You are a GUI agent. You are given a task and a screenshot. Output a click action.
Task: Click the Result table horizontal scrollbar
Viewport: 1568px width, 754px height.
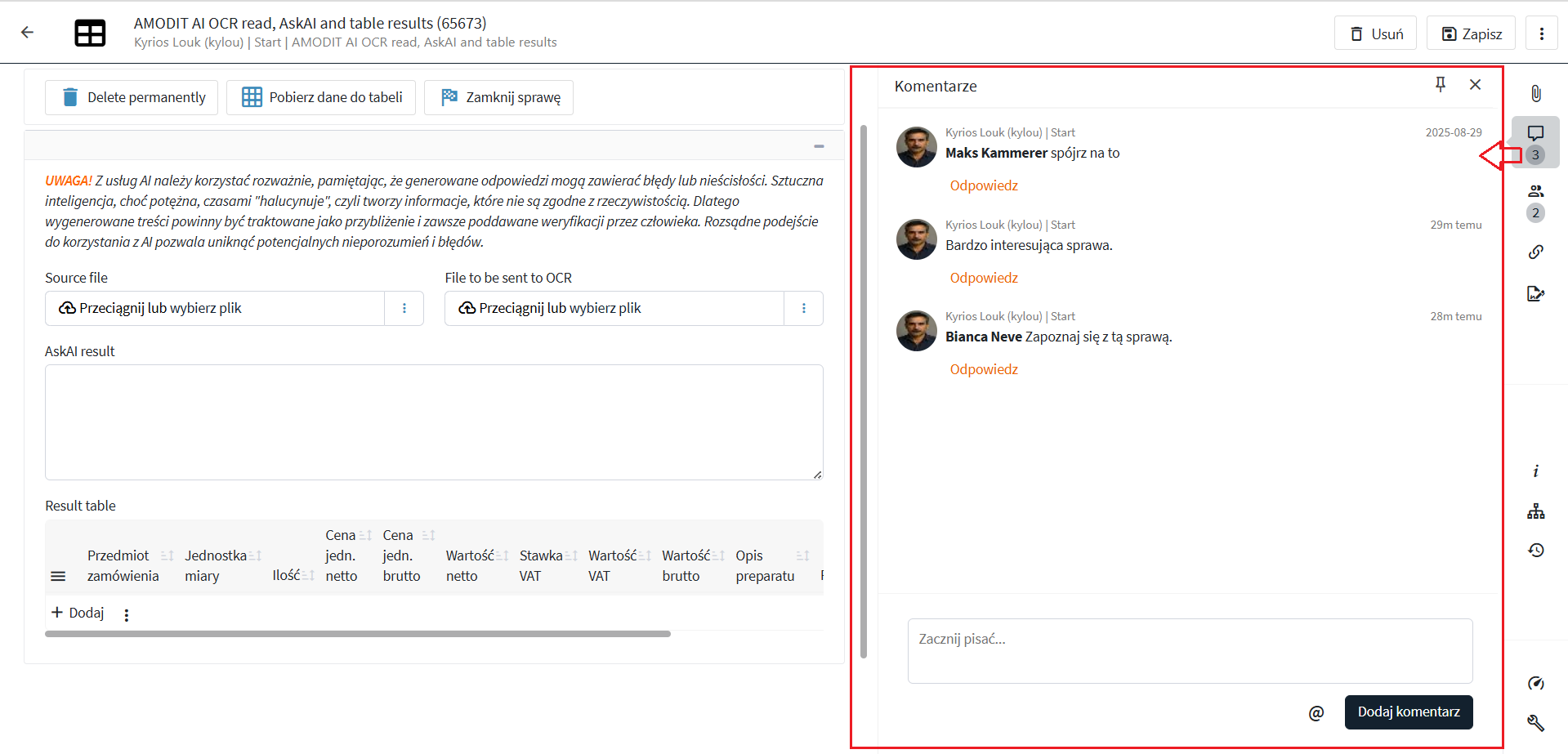coord(358,634)
